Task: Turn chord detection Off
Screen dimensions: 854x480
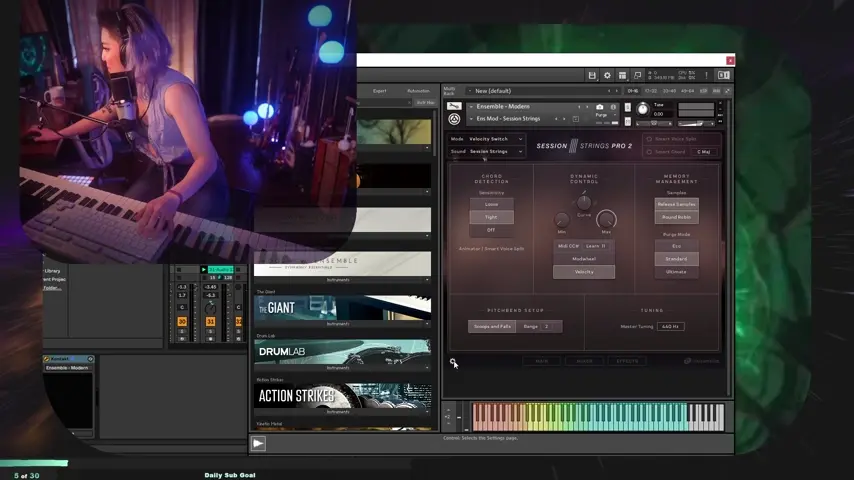Action: 491,230
